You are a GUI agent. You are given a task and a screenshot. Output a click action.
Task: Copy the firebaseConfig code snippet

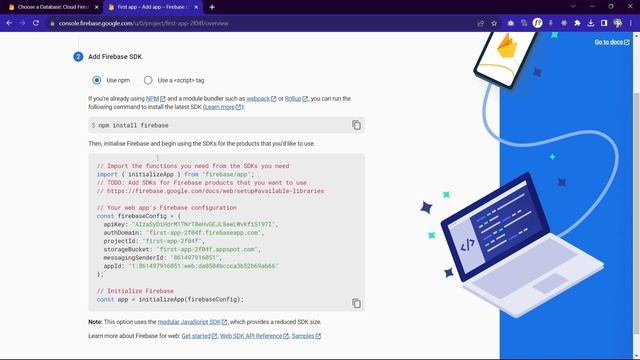coord(356,303)
